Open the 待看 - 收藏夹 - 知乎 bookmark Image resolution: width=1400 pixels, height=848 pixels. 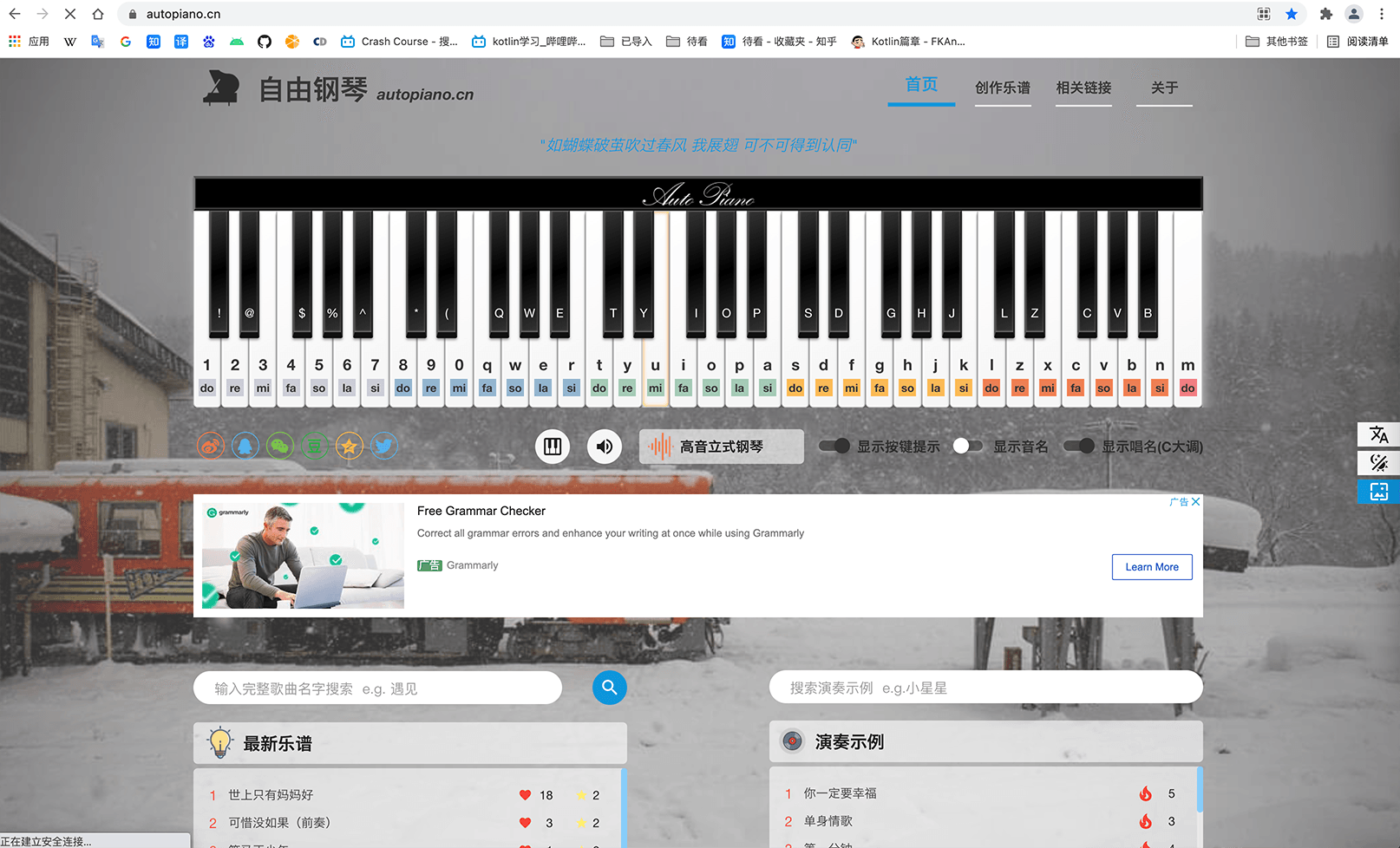[779, 41]
